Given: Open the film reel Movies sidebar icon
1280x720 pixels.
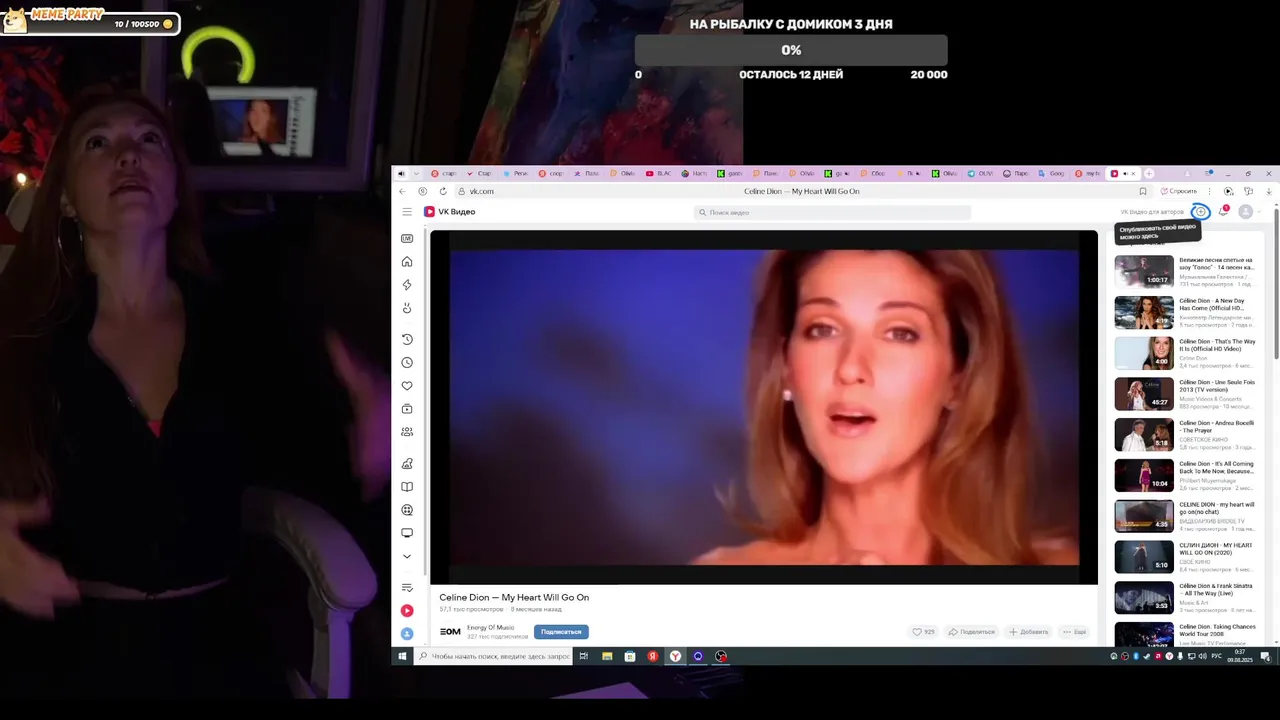Looking at the screenshot, I should (407, 510).
